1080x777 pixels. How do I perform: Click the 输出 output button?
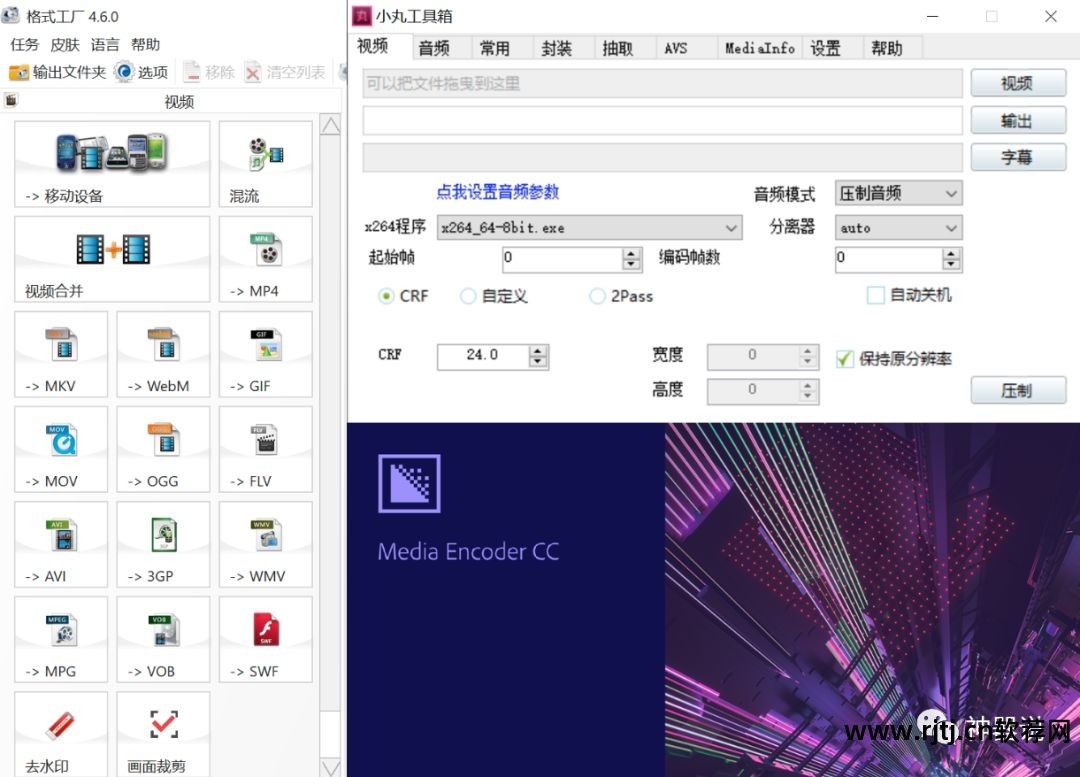[1018, 121]
